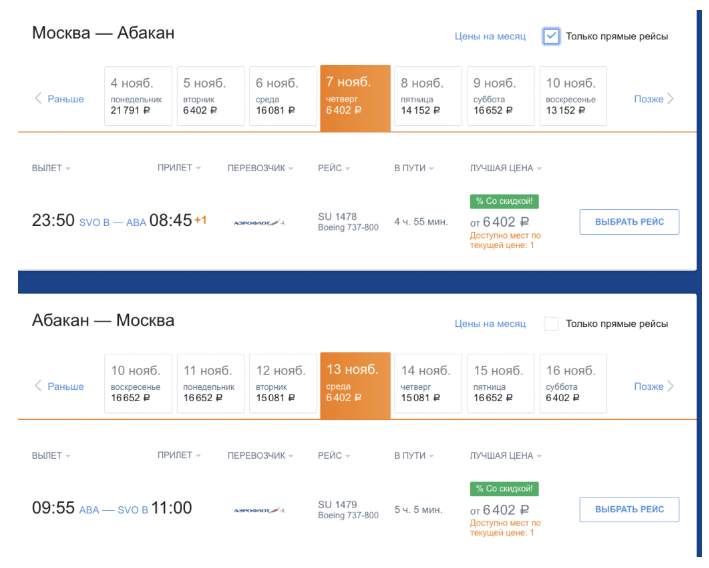Screen dimensions: 709x568
Task: Select 5 нояб. вторник date tab
Action: coord(211,96)
